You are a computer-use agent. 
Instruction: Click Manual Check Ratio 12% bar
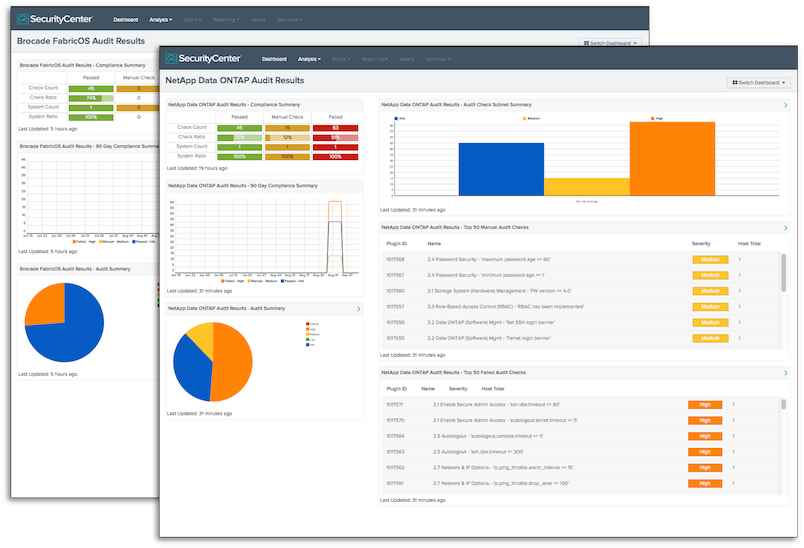pyautogui.click(x=287, y=137)
